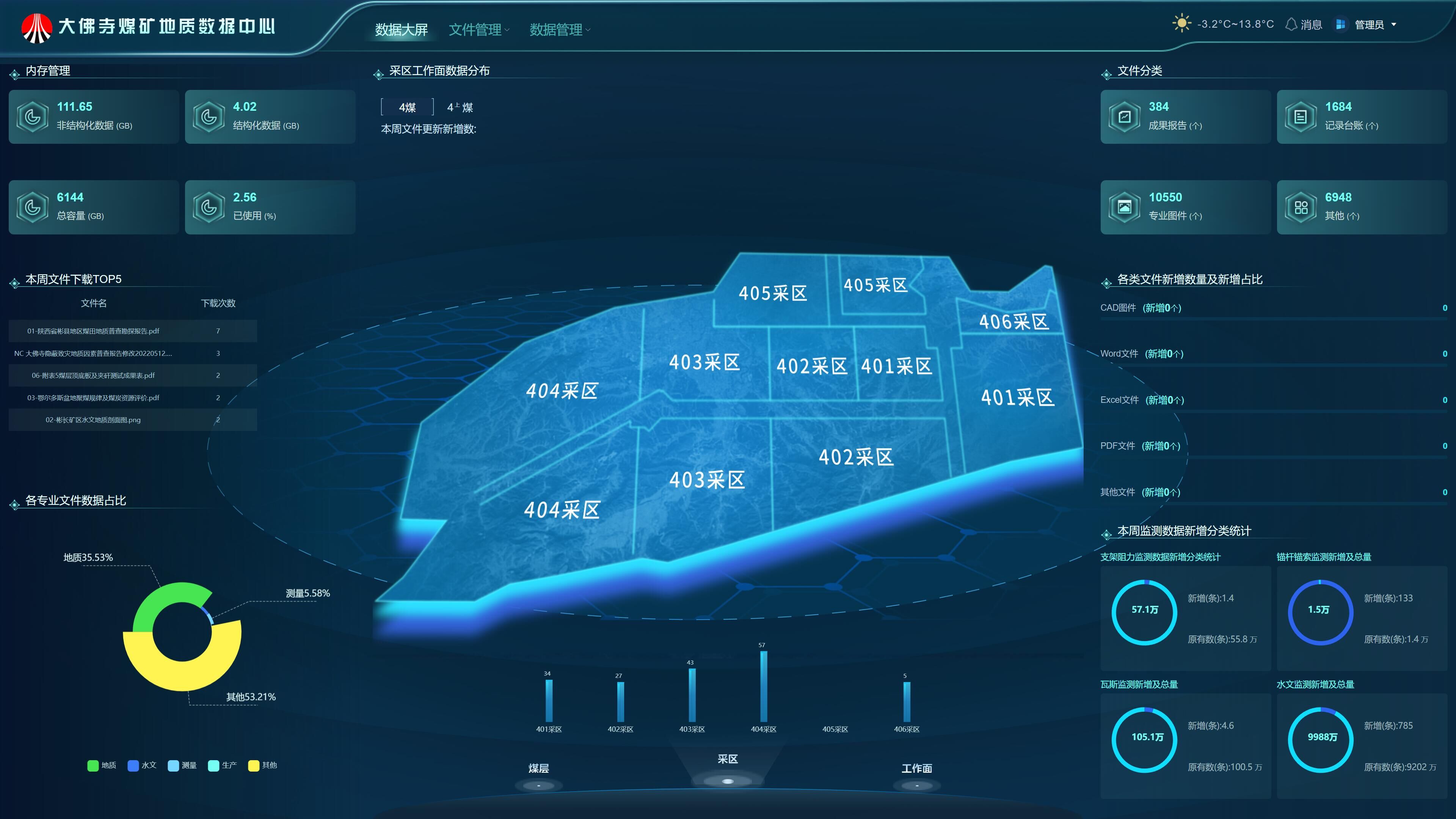This screenshot has height=819, width=1456.
Task: Click the admin avatar icon
Action: (x=1340, y=24)
